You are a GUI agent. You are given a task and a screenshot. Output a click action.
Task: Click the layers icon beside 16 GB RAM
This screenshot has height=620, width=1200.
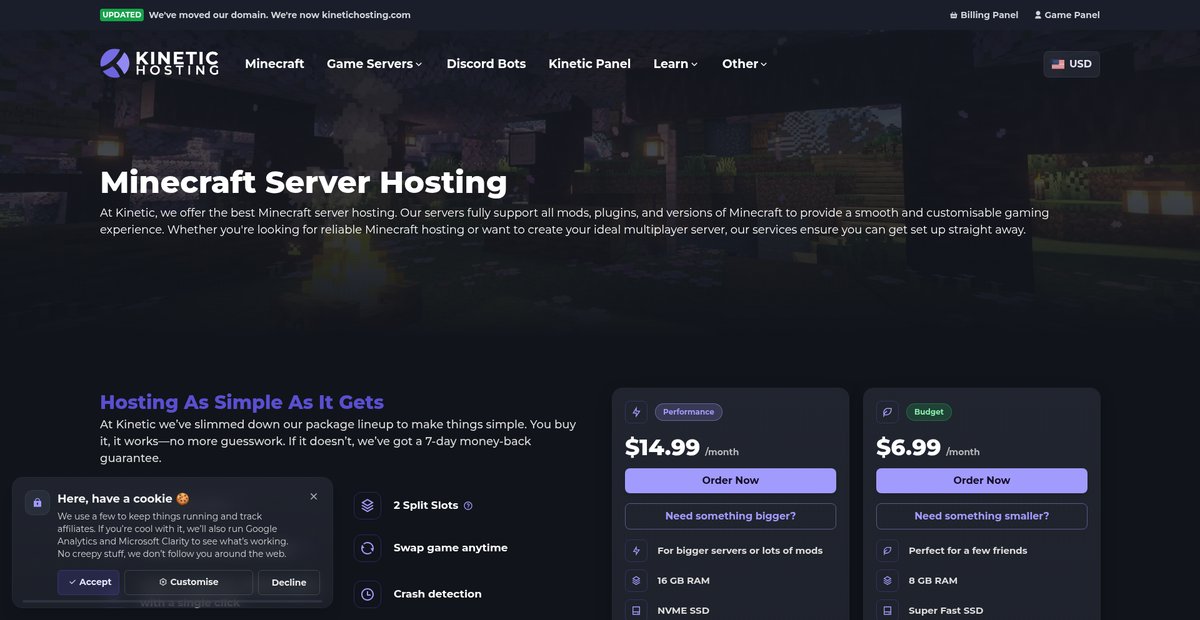636,581
